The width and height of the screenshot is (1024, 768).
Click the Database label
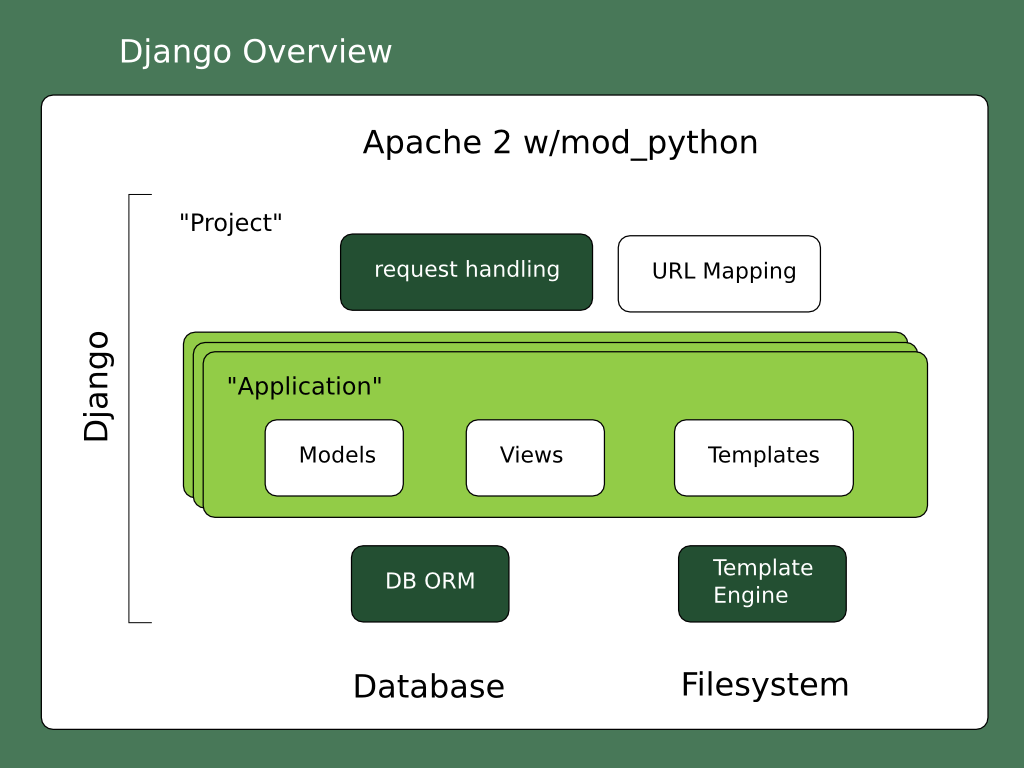pyautogui.click(x=429, y=686)
